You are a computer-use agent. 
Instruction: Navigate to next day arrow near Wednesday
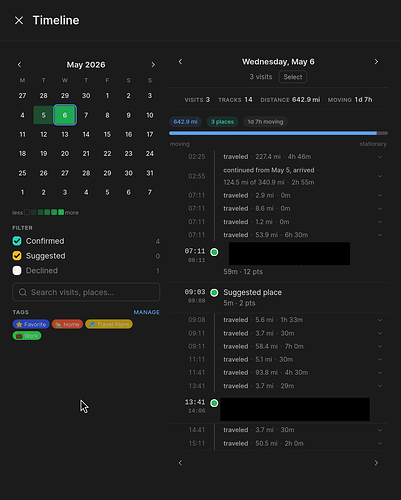[376, 62]
